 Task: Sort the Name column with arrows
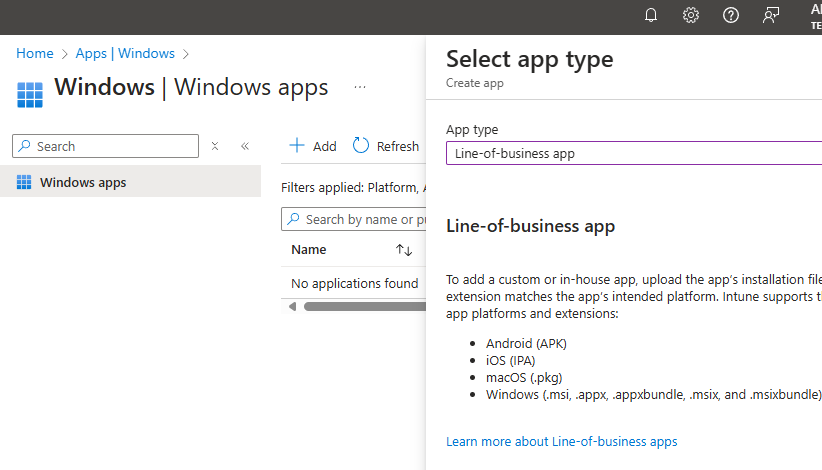tap(404, 250)
